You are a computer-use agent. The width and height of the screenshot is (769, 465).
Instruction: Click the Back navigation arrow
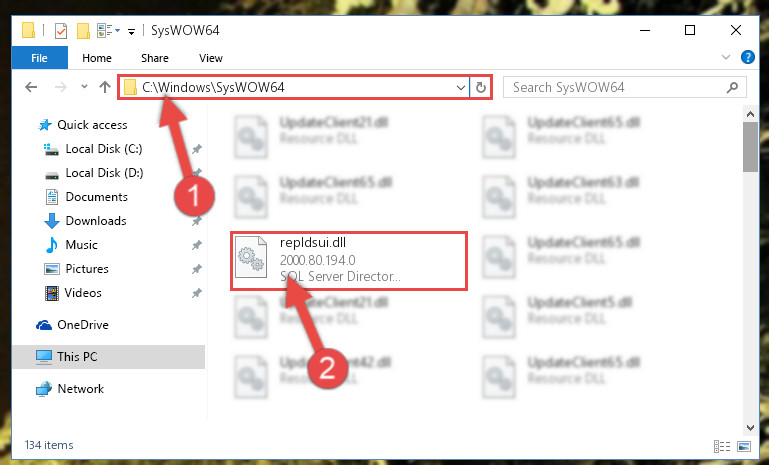coord(31,87)
